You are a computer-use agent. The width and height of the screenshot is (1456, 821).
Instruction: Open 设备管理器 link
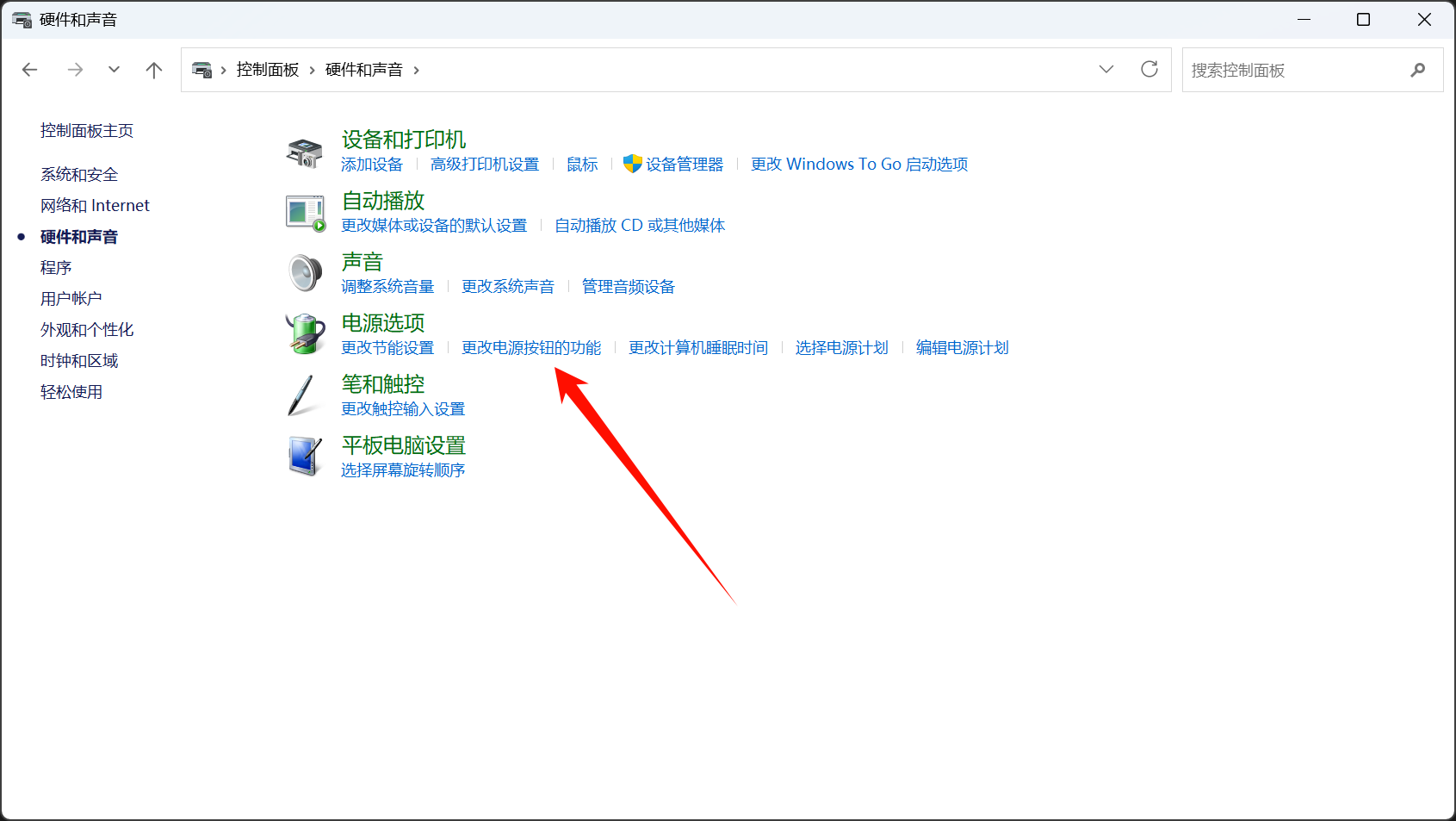(685, 165)
